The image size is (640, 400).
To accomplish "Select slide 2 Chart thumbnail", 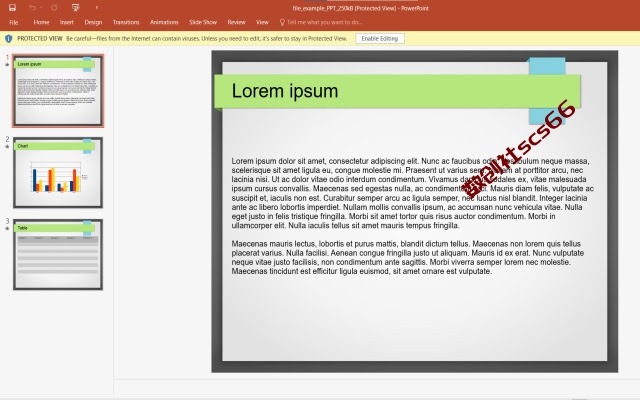I will pyautogui.click(x=58, y=173).
